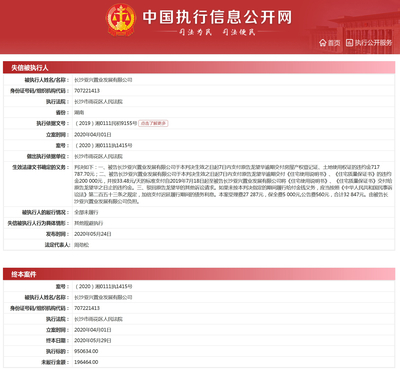Select ID code 707221413 in 终本案件 section
Screen dimensions: 400x372
tap(87, 308)
